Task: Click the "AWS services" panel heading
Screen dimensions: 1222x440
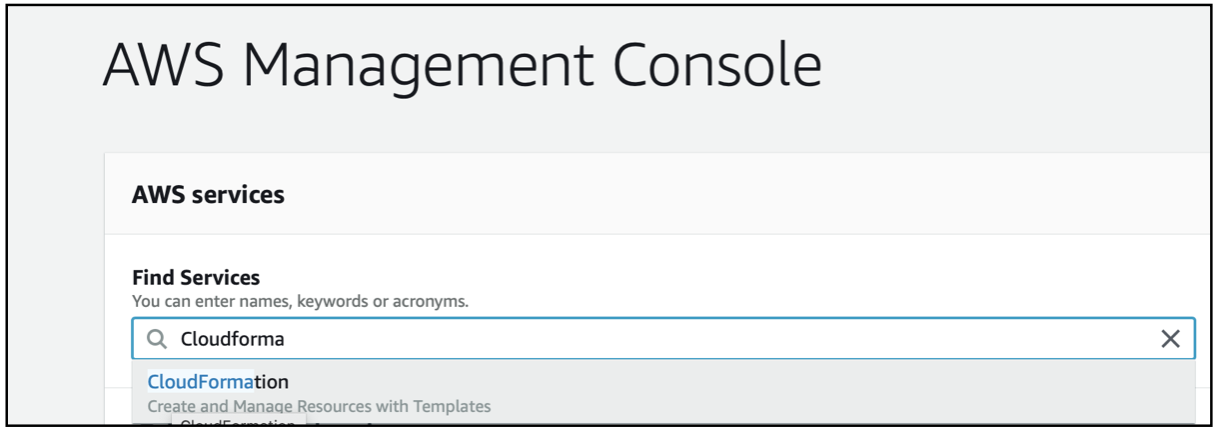Action: tap(208, 195)
